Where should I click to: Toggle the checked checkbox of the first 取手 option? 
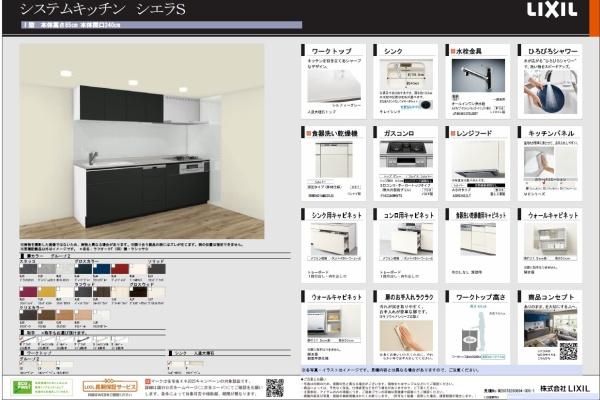coord(21,338)
